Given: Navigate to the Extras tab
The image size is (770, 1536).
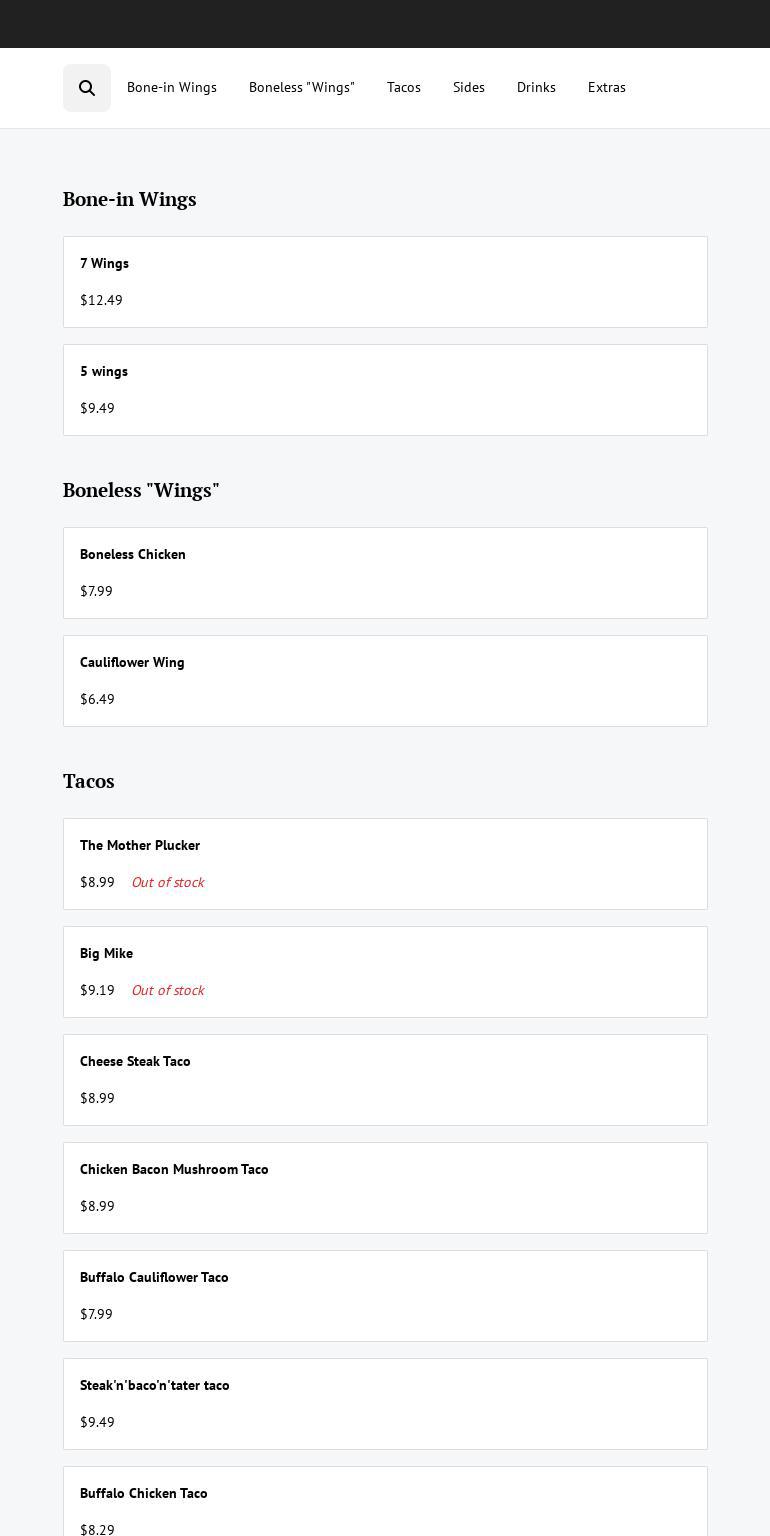Looking at the screenshot, I should click(607, 88).
